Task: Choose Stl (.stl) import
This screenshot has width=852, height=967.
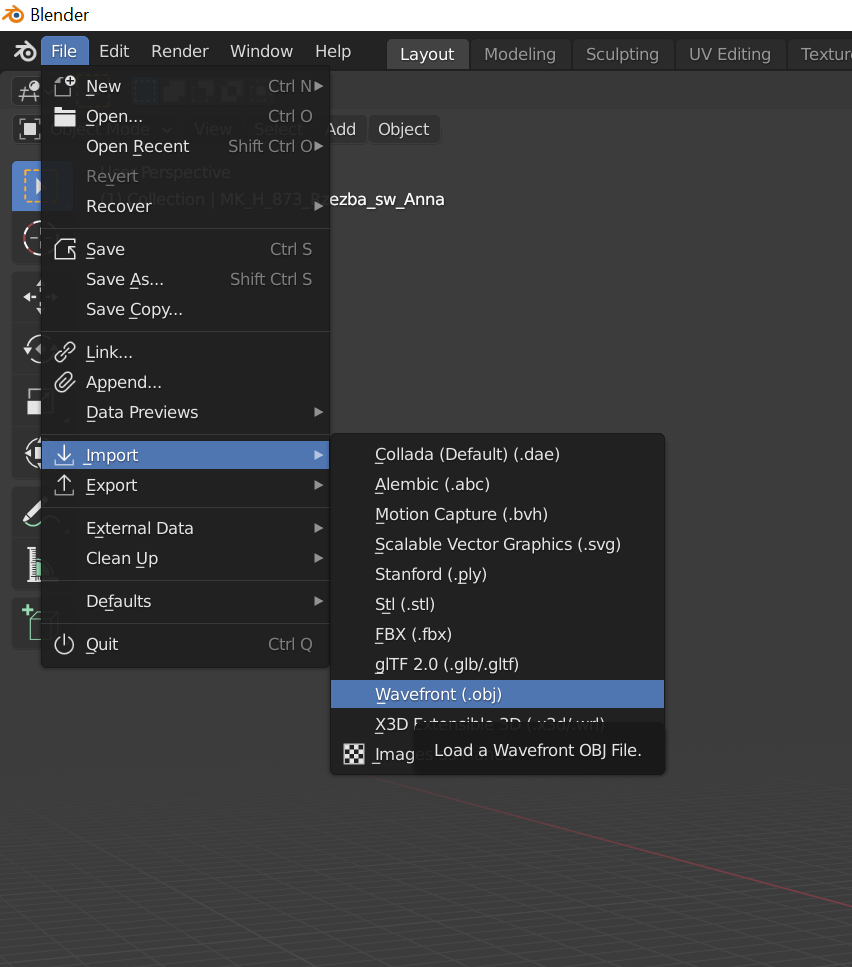Action: tap(497, 604)
